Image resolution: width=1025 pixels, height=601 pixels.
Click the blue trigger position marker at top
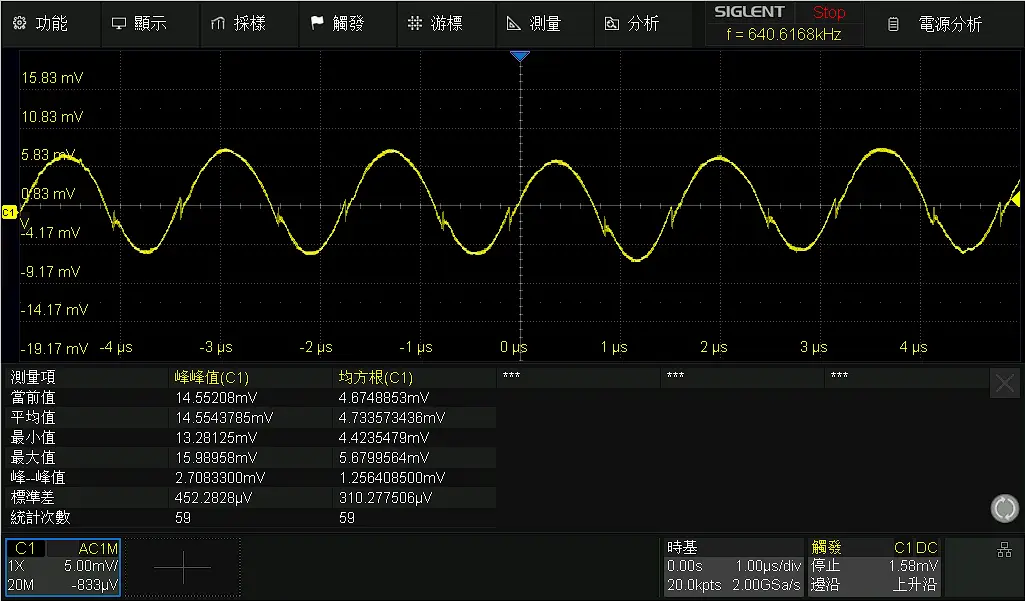(x=518, y=57)
